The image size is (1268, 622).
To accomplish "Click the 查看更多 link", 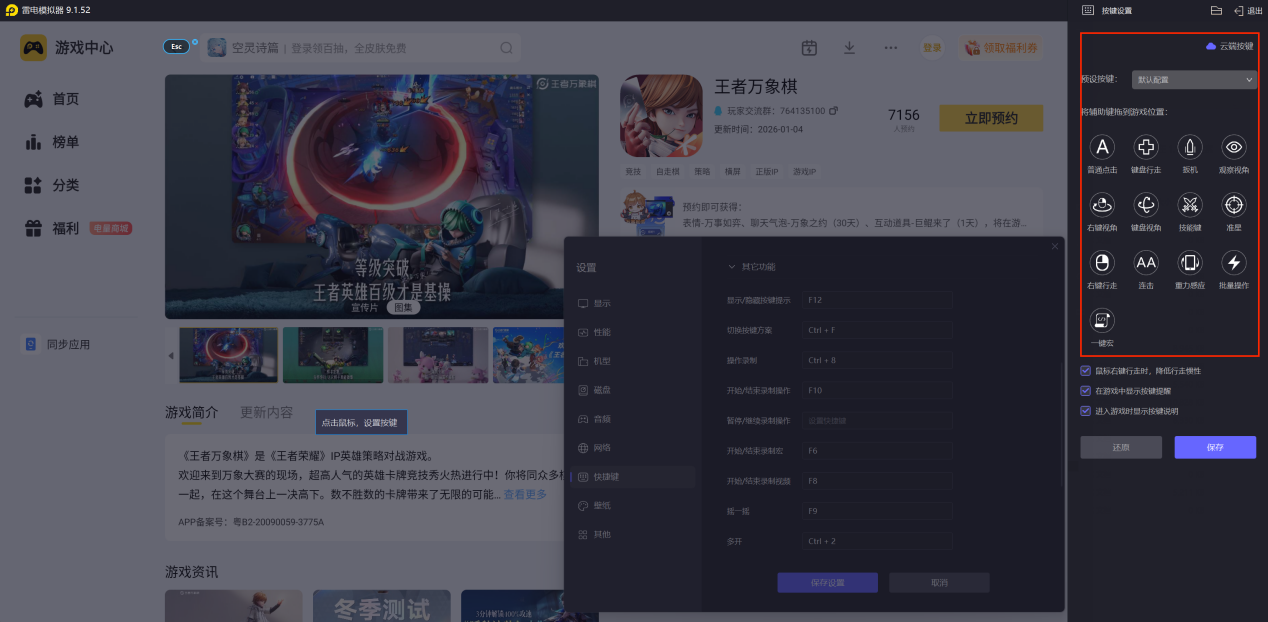I will click(x=525, y=494).
